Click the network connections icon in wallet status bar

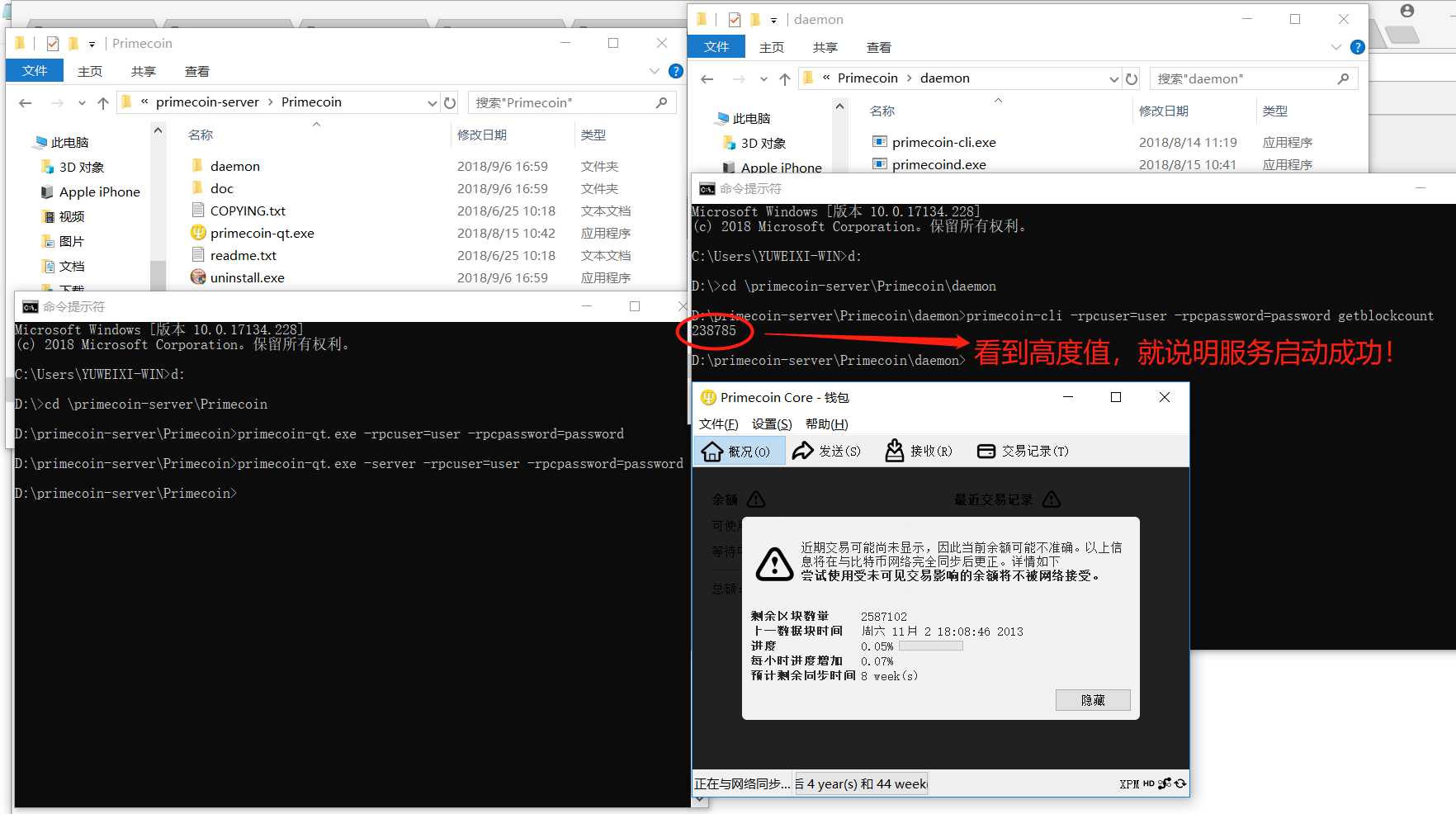(1165, 783)
